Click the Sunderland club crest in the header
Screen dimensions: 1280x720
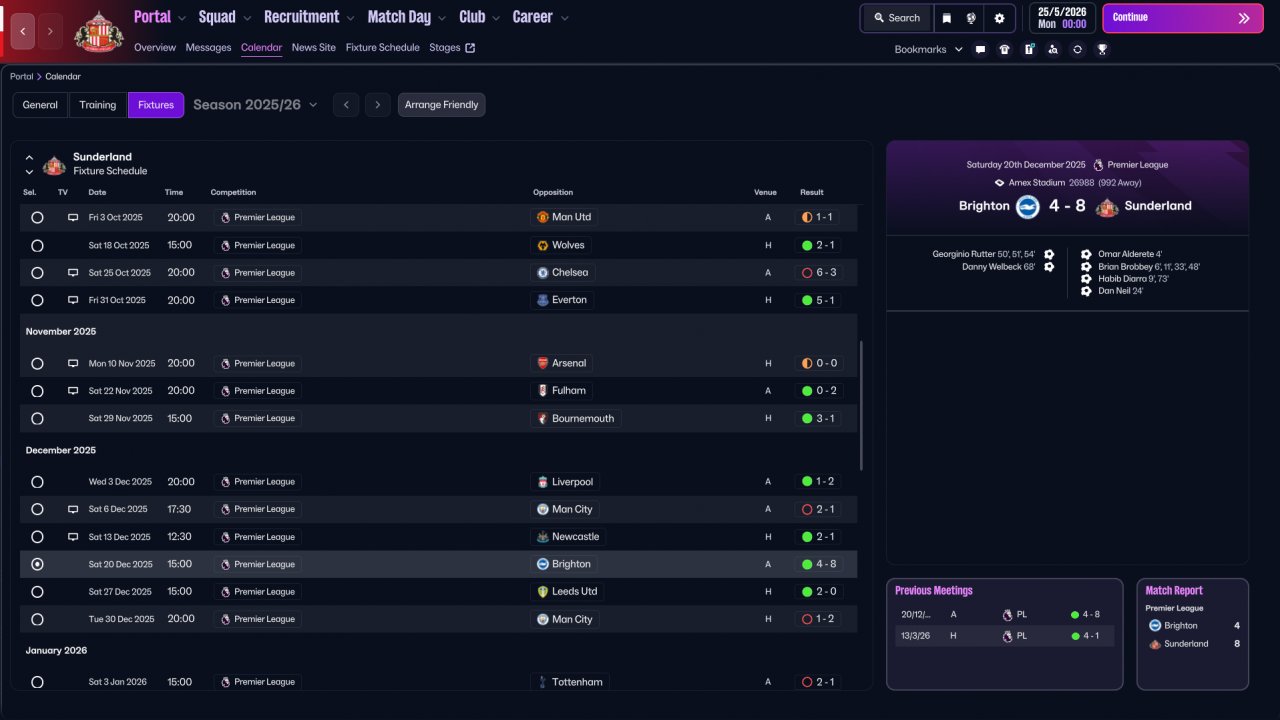click(x=99, y=31)
